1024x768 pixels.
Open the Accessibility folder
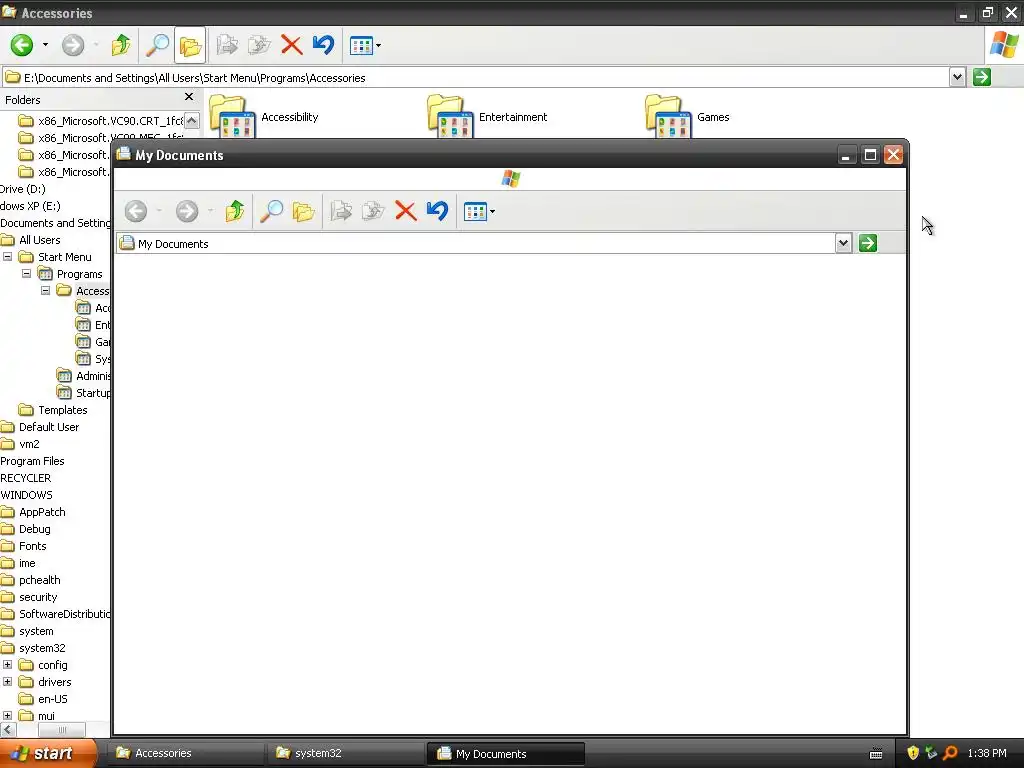tap(264, 116)
